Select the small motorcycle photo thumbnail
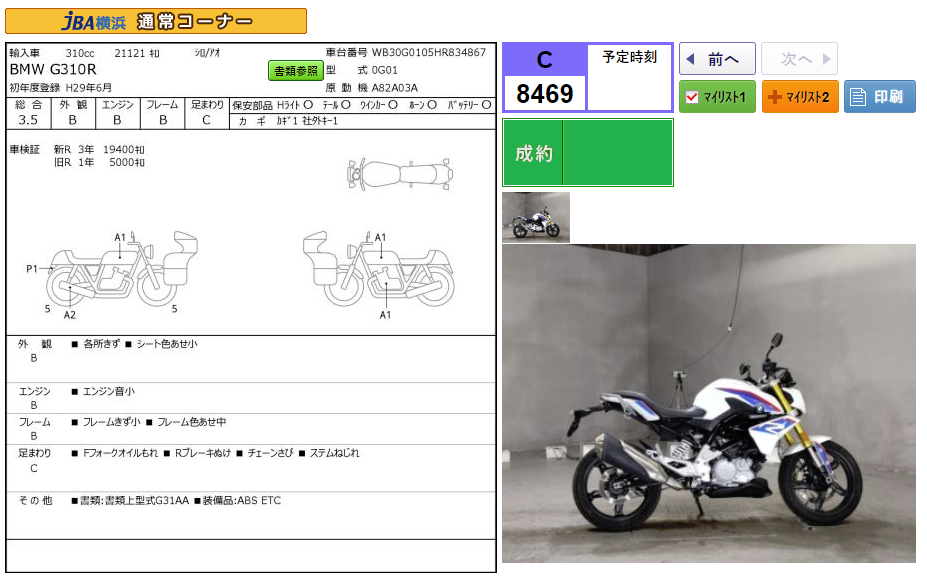This screenshot has height=579, width=927. (x=536, y=217)
